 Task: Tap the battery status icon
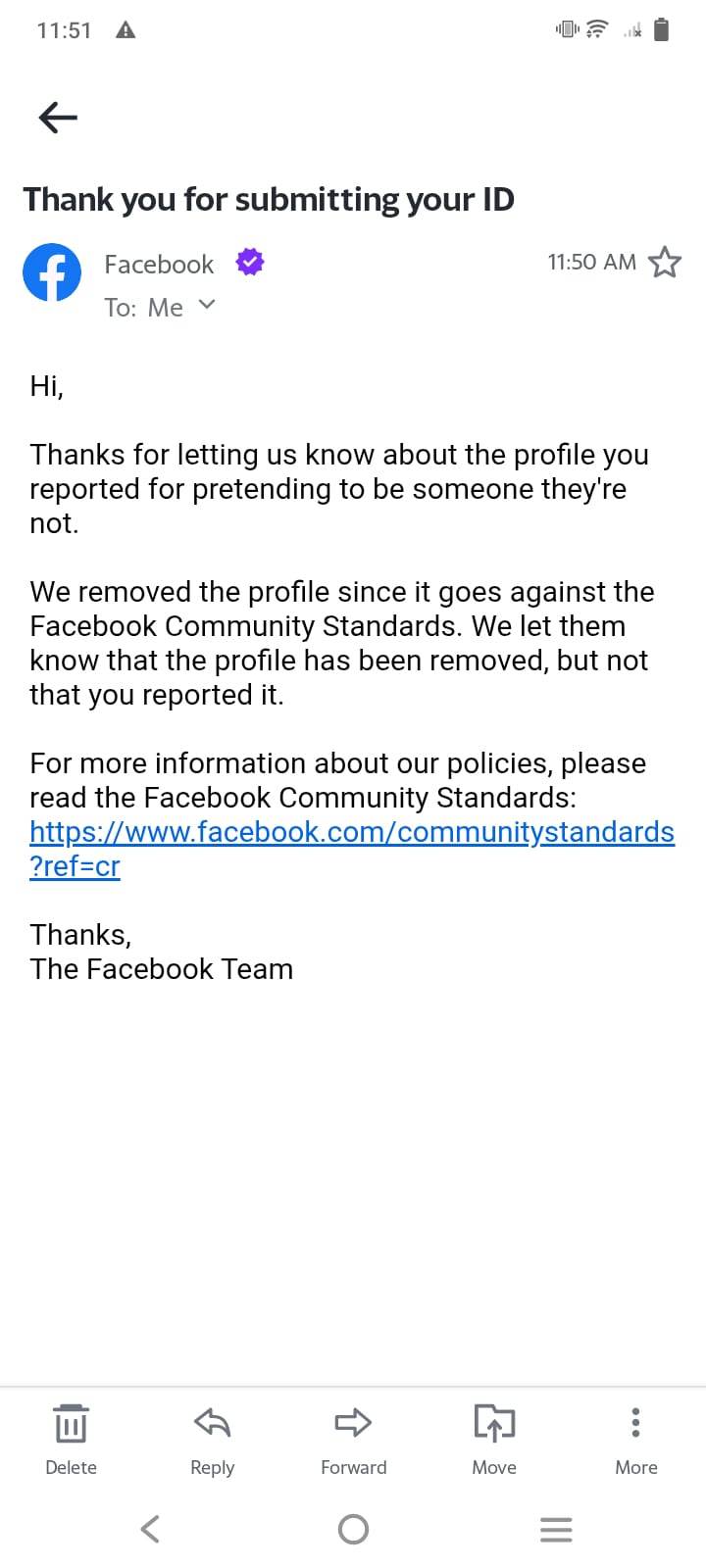(x=662, y=30)
